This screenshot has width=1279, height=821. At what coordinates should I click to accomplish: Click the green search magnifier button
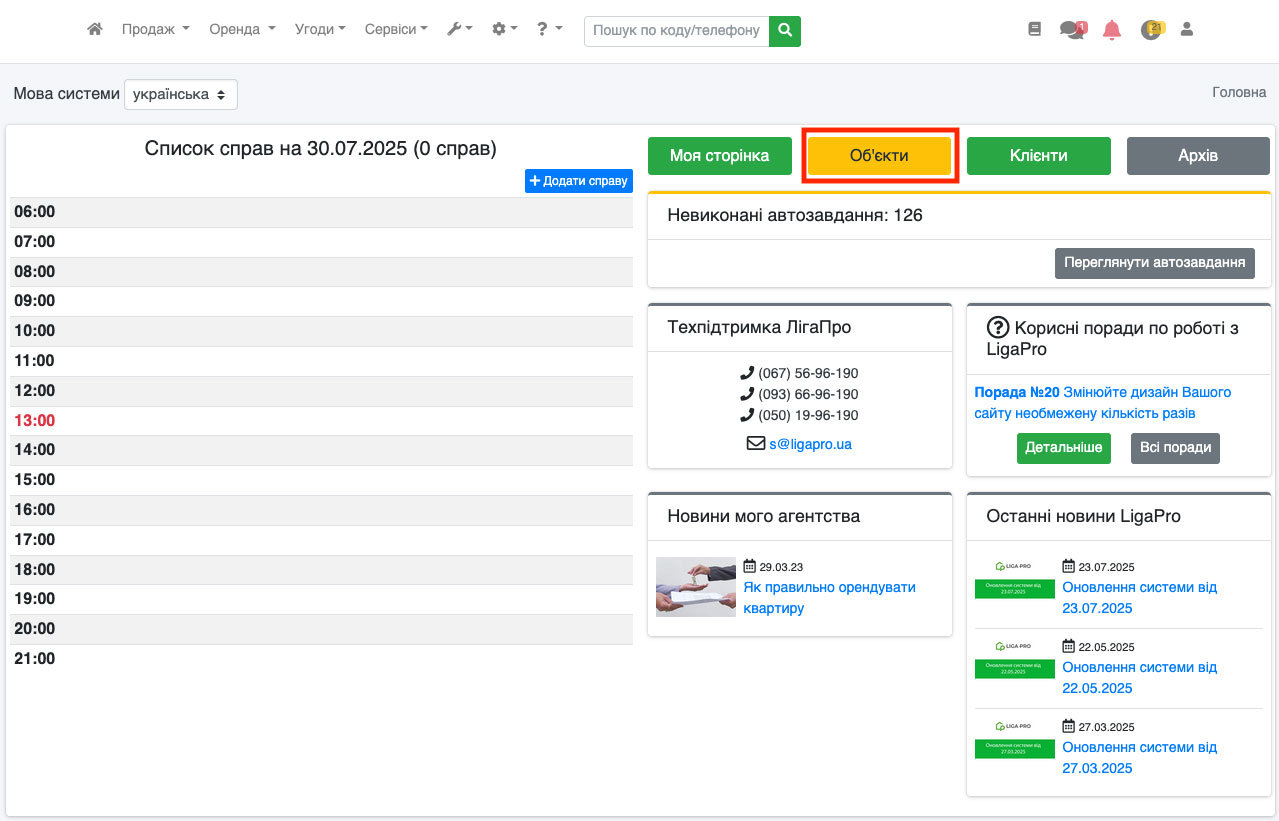(x=785, y=31)
